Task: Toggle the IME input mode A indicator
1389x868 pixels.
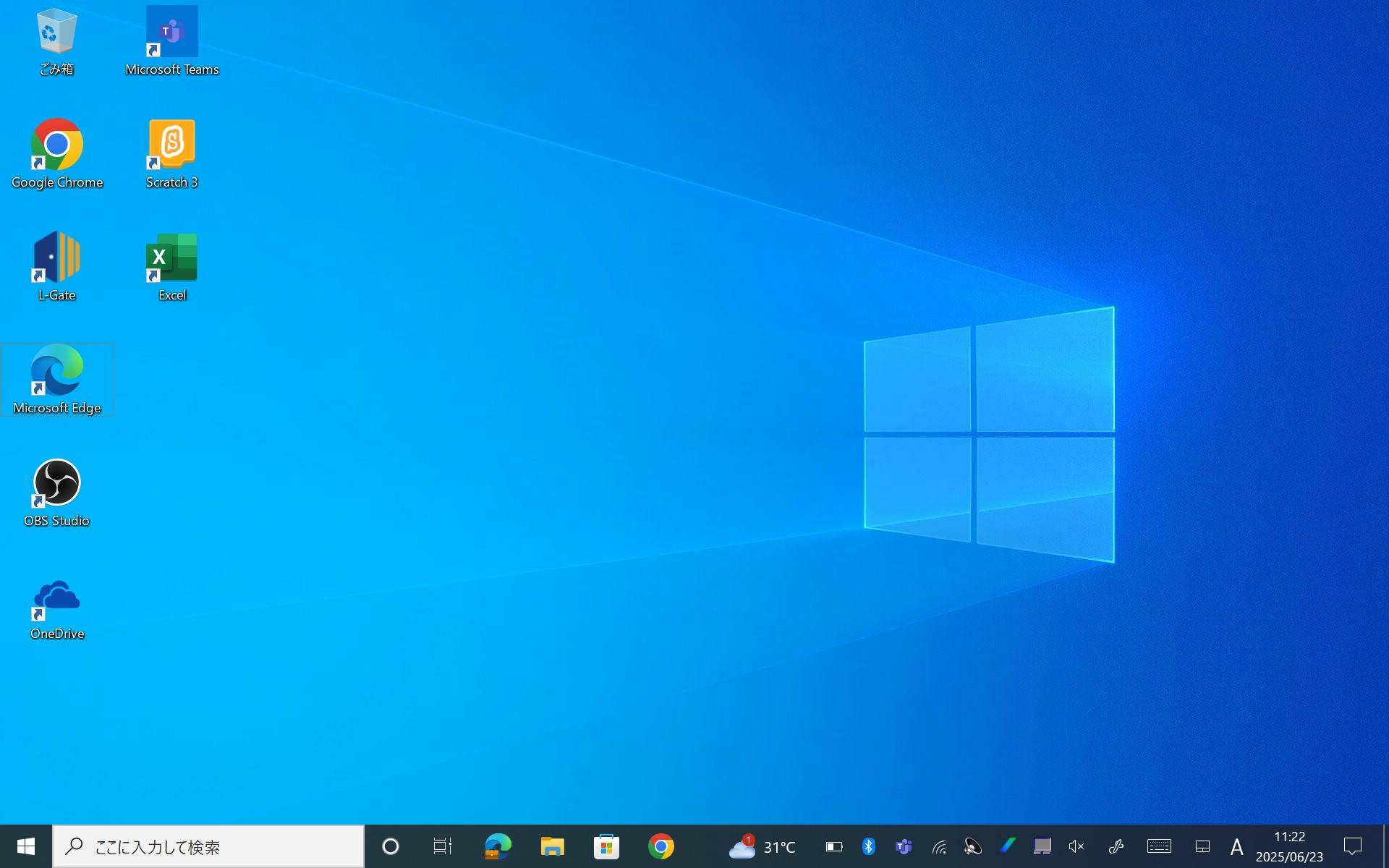Action: [1236, 846]
